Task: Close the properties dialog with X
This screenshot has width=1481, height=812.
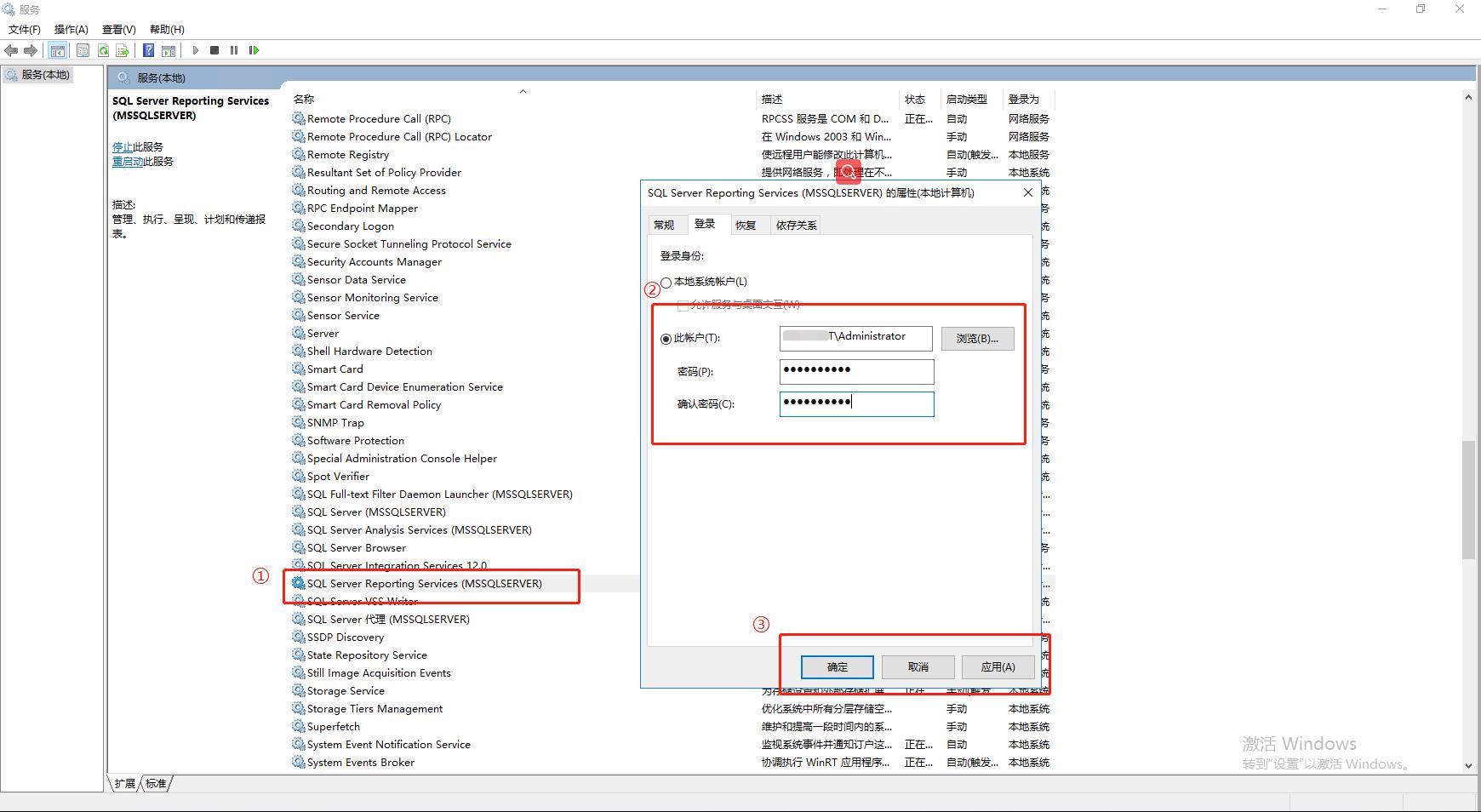Action: point(1027,192)
